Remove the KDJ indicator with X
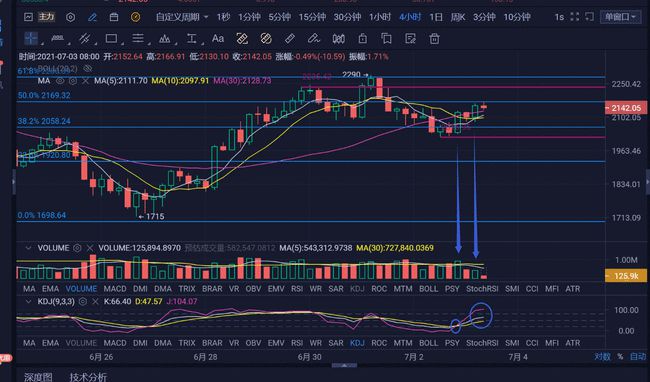 [95, 302]
